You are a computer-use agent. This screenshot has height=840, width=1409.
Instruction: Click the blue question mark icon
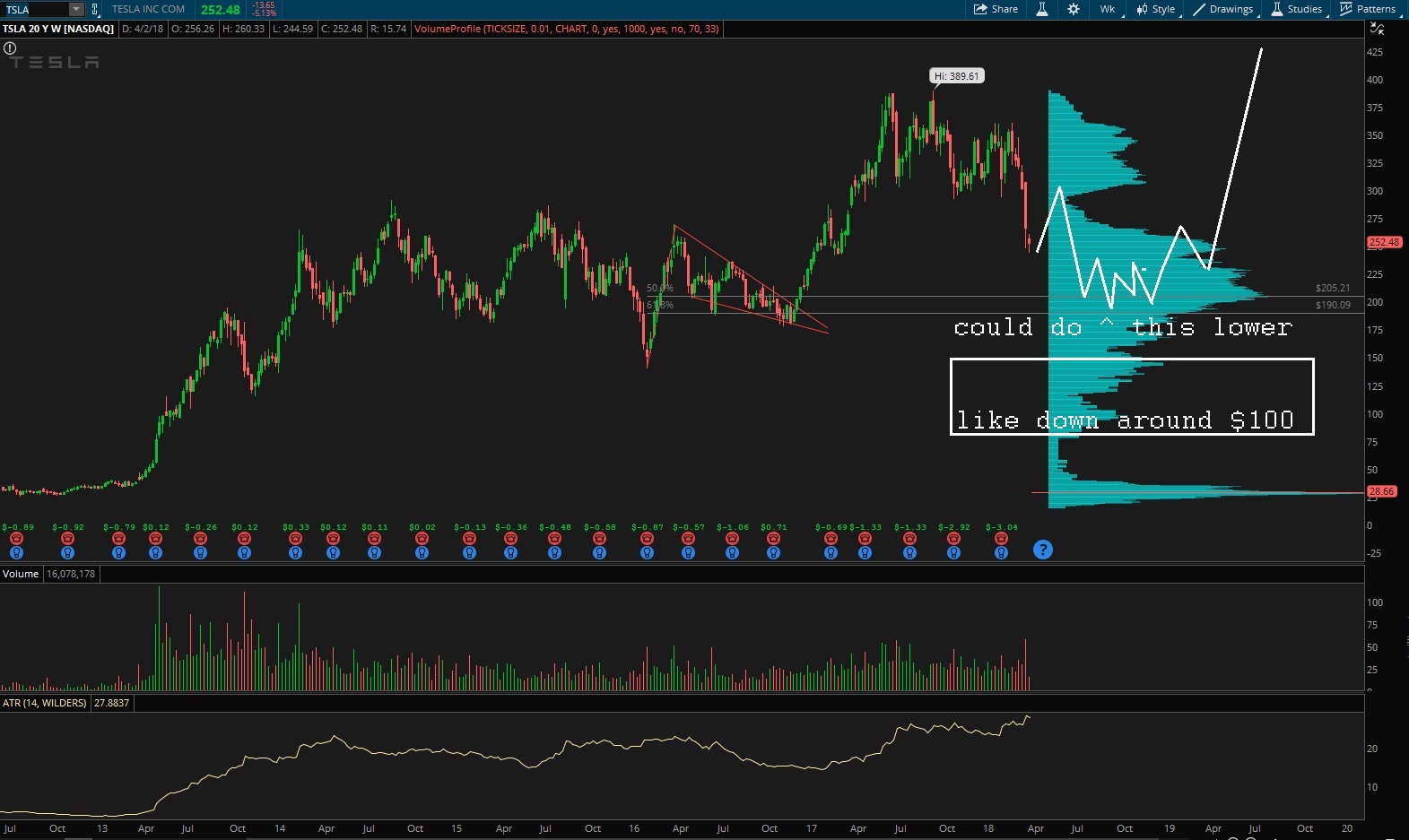point(1042,550)
